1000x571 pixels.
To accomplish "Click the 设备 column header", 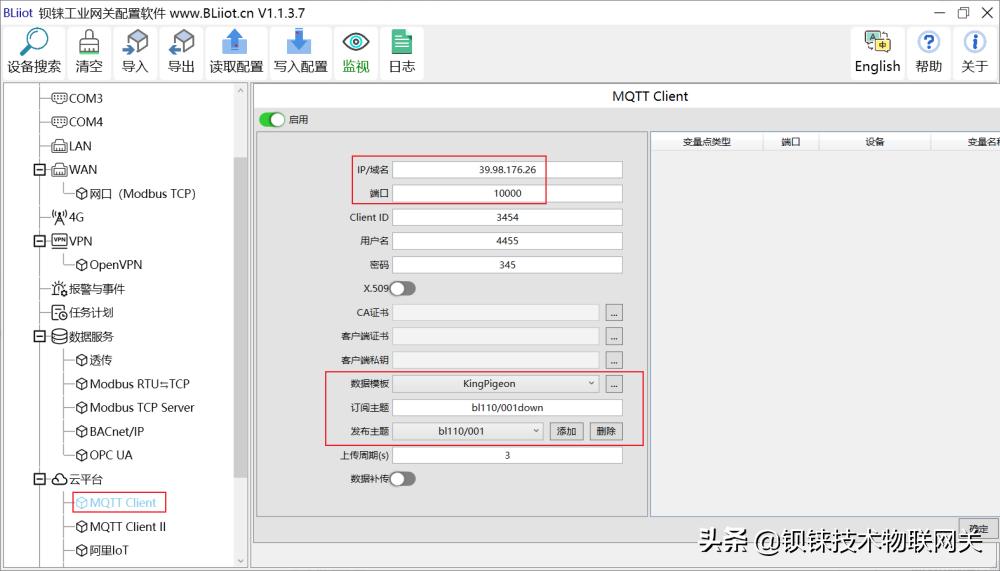I will tap(875, 142).
